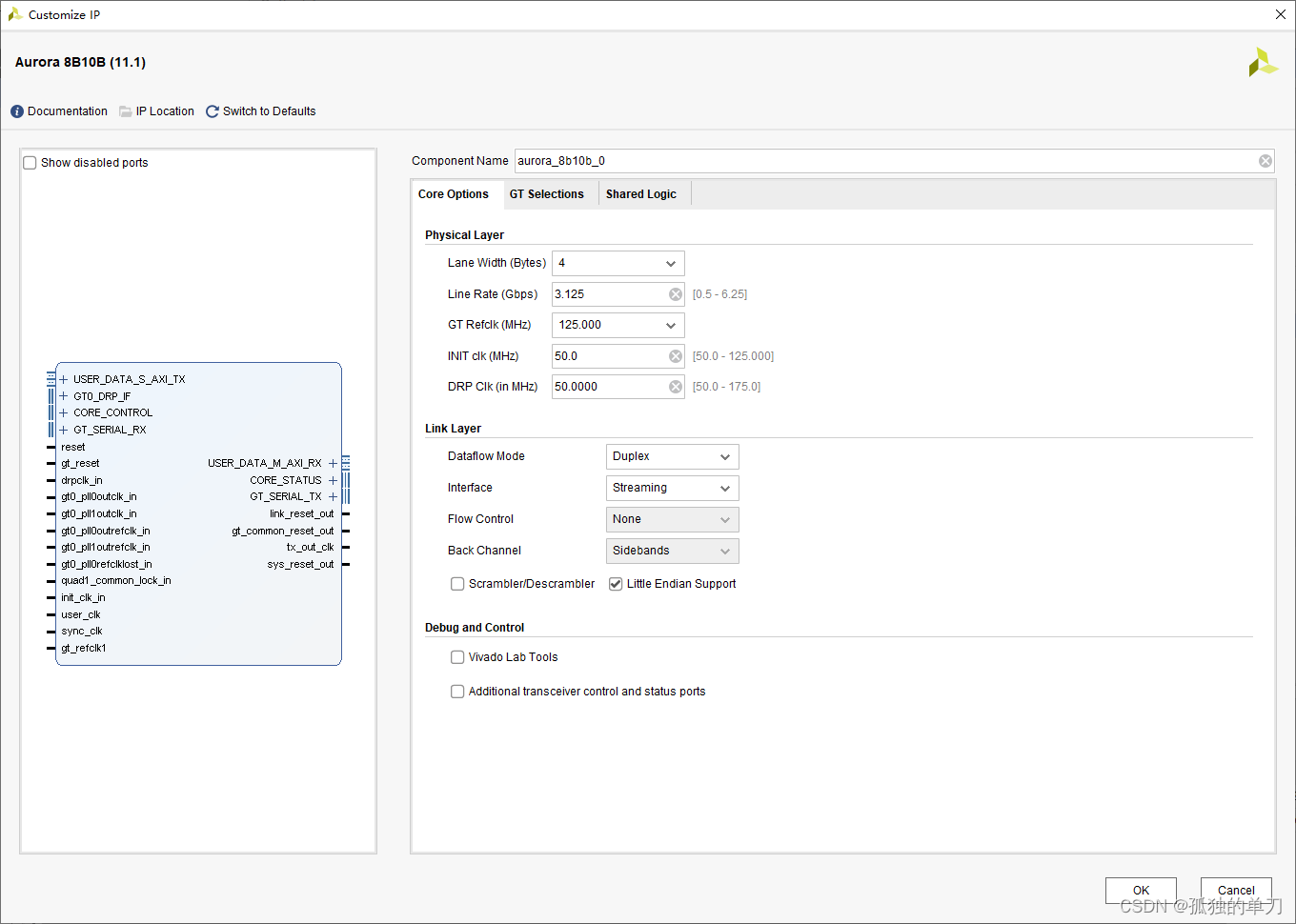The width and height of the screenshot is (1296, 924).
Task: Select the gt_reset port label
Action: point(80,463)
